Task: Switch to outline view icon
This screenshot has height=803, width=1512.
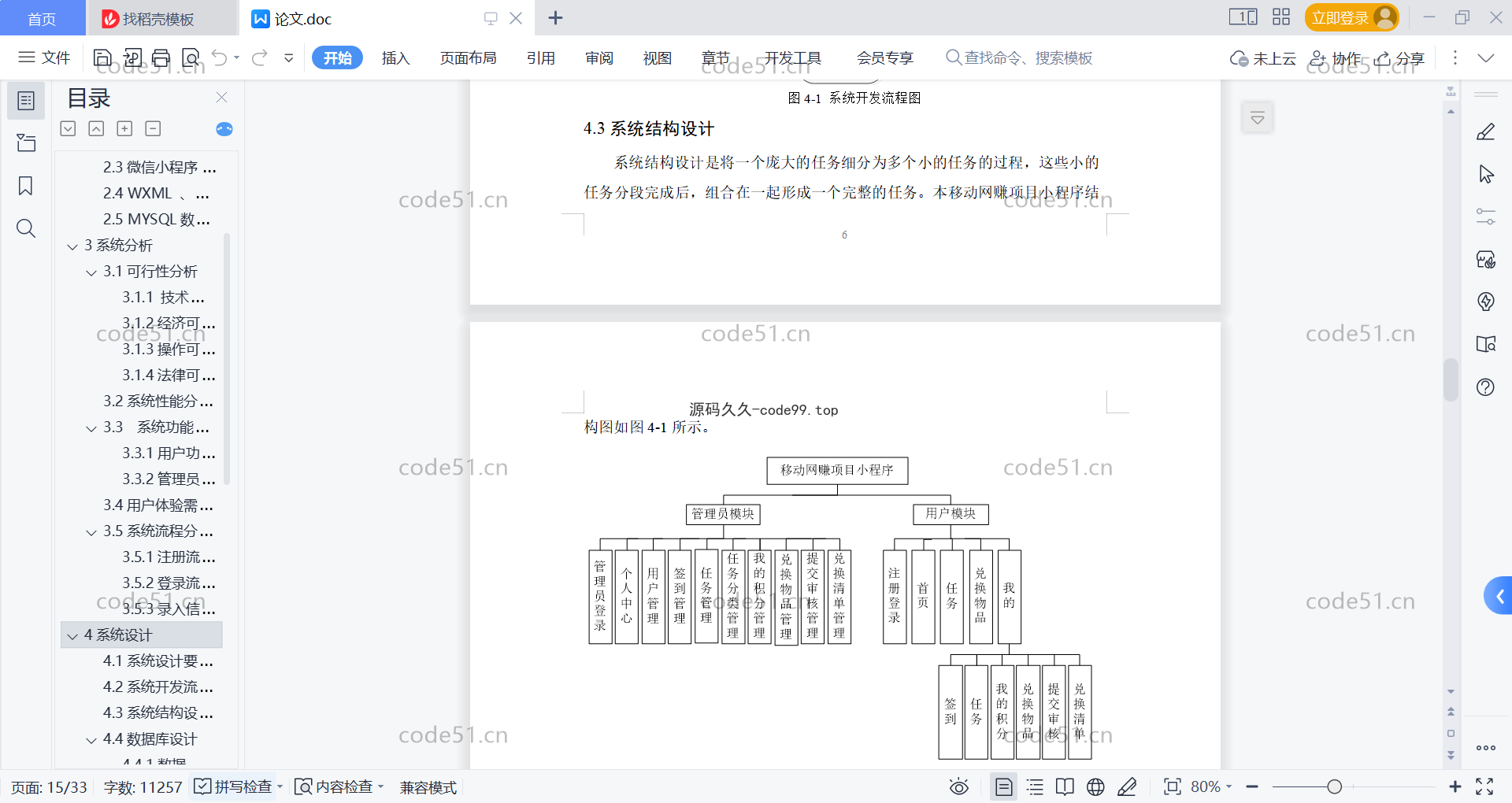Action: pyautogui.click(x=1035, y=786)
